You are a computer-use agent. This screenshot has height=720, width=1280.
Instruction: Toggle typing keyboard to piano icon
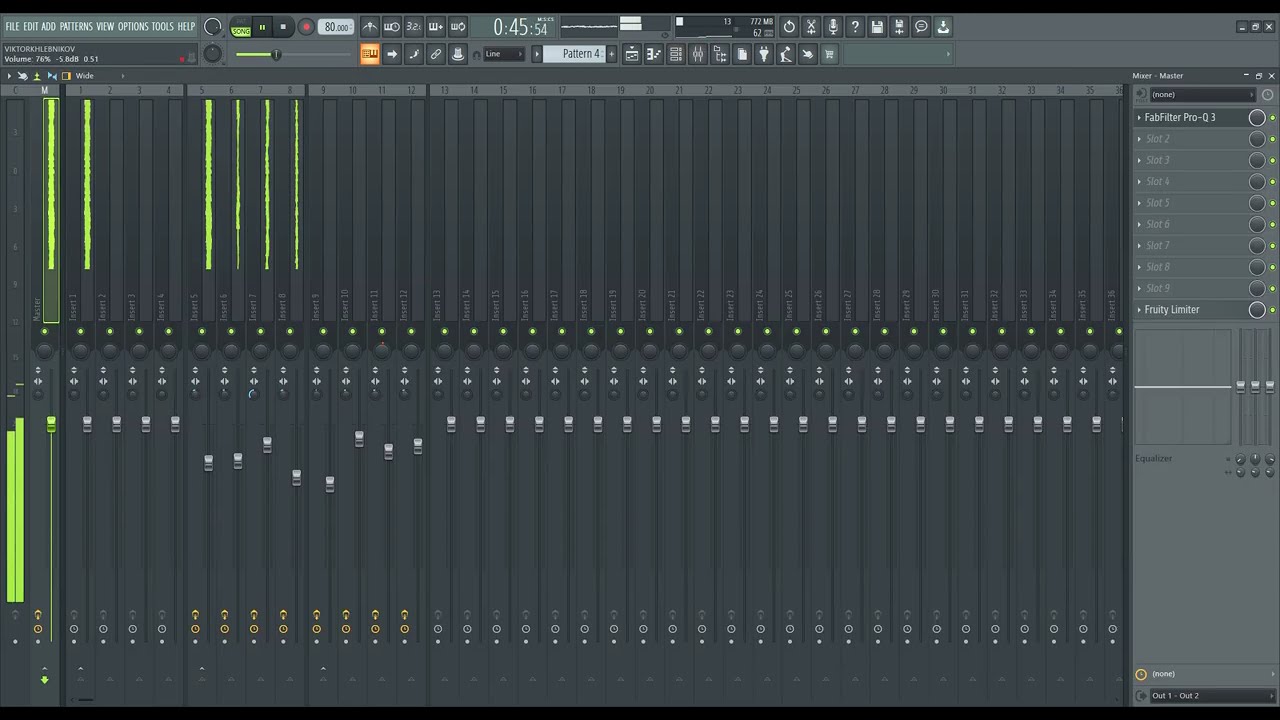click(x=369, y=54)
